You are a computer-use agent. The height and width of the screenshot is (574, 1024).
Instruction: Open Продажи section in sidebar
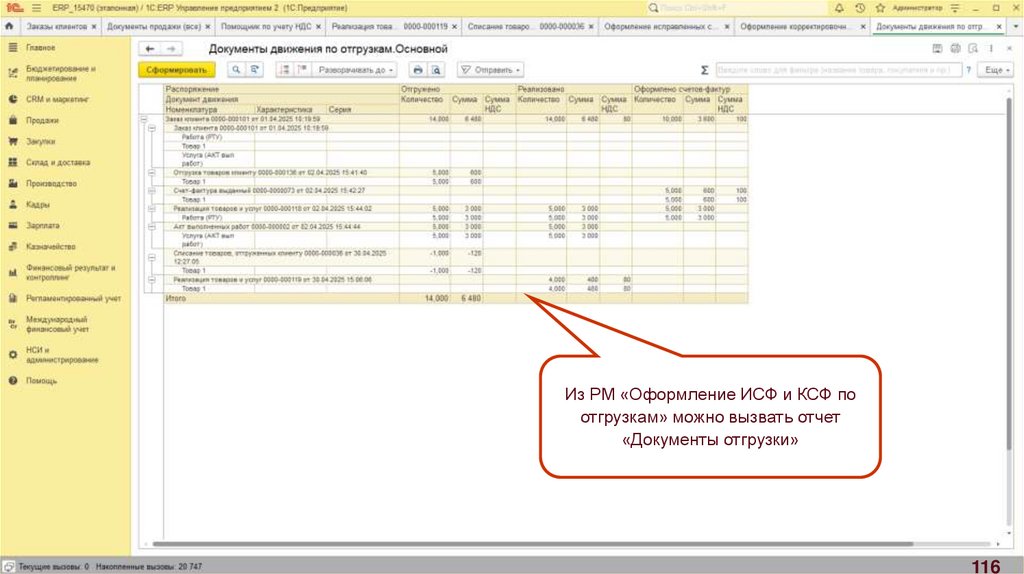click(42, 120)
